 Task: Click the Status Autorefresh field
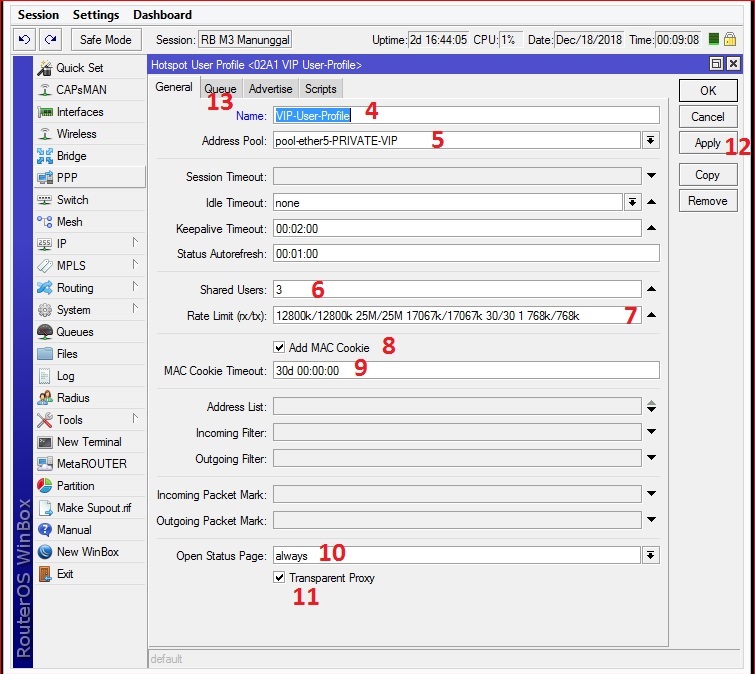coord(466,254)
